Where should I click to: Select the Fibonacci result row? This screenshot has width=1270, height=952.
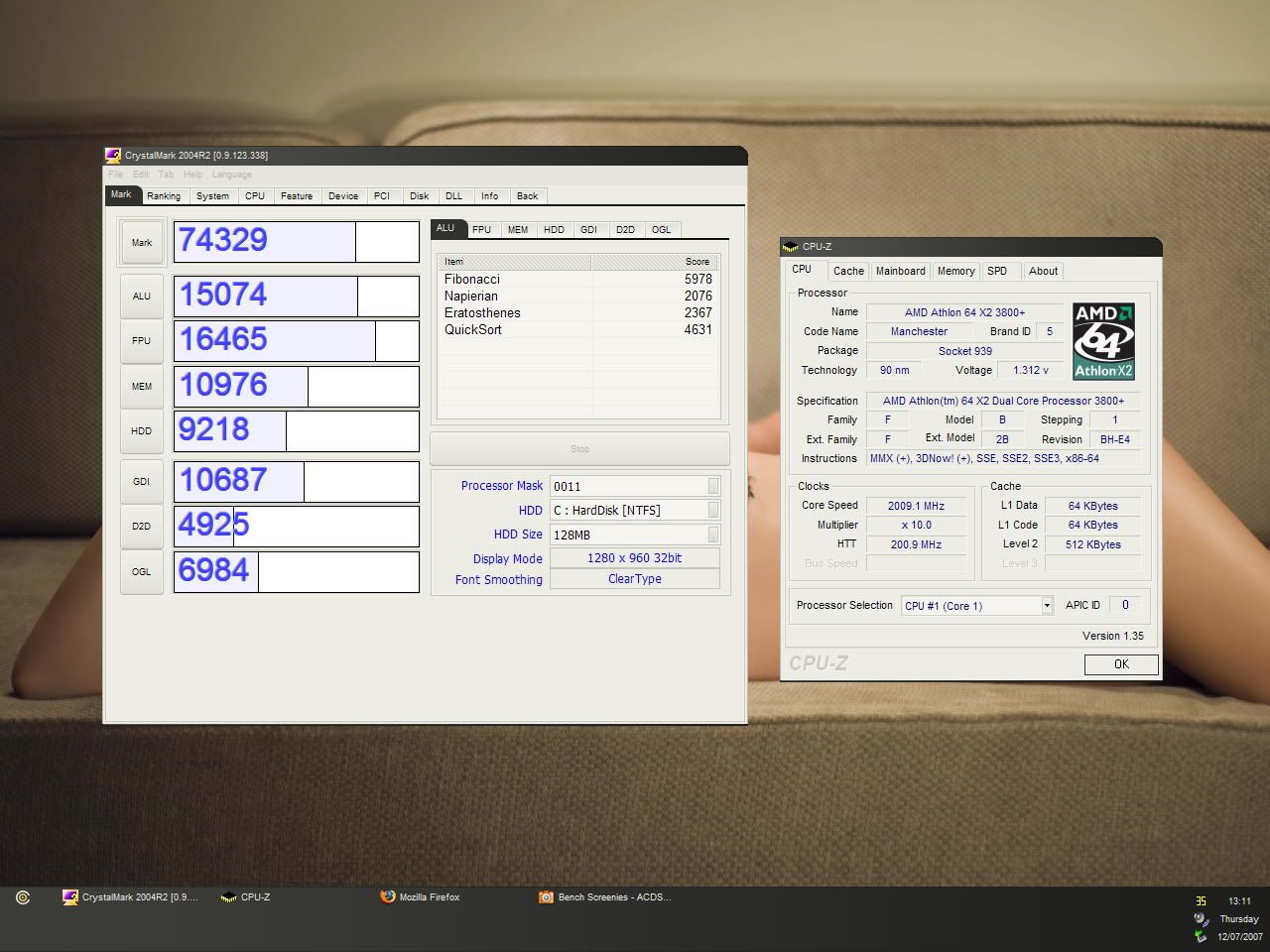click(578, 280)
